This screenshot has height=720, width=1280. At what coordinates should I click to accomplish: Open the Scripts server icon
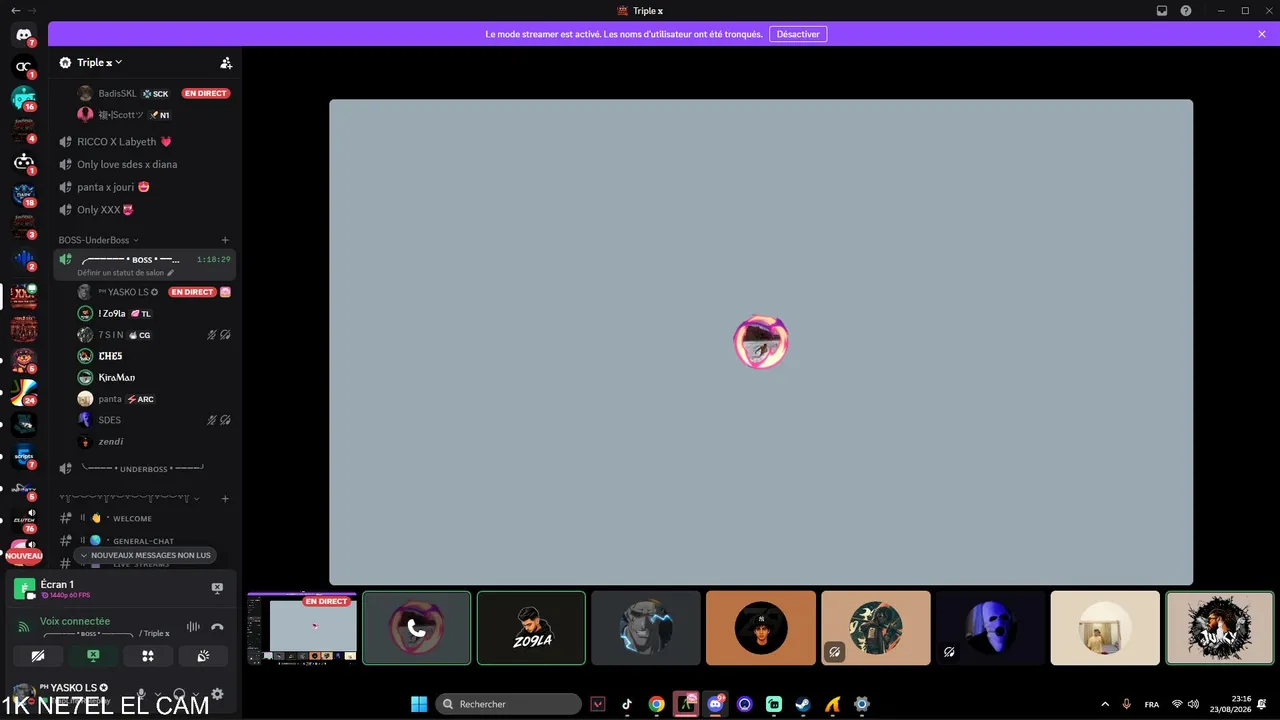[x=24, y=455]
